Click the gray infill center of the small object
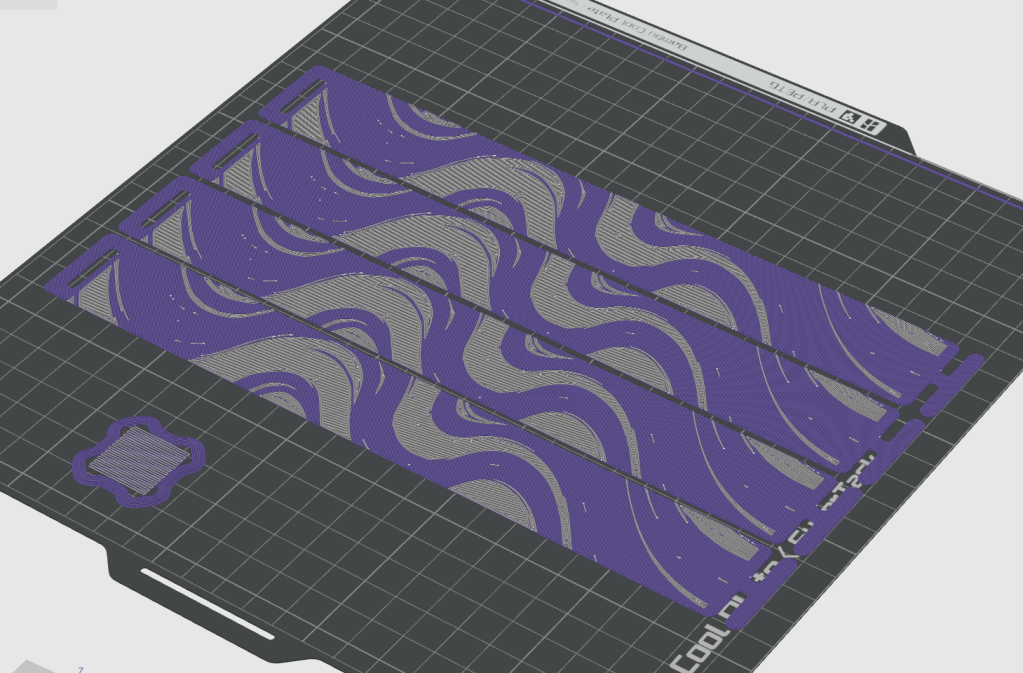The image size is (1023, 673). (140, 459)
